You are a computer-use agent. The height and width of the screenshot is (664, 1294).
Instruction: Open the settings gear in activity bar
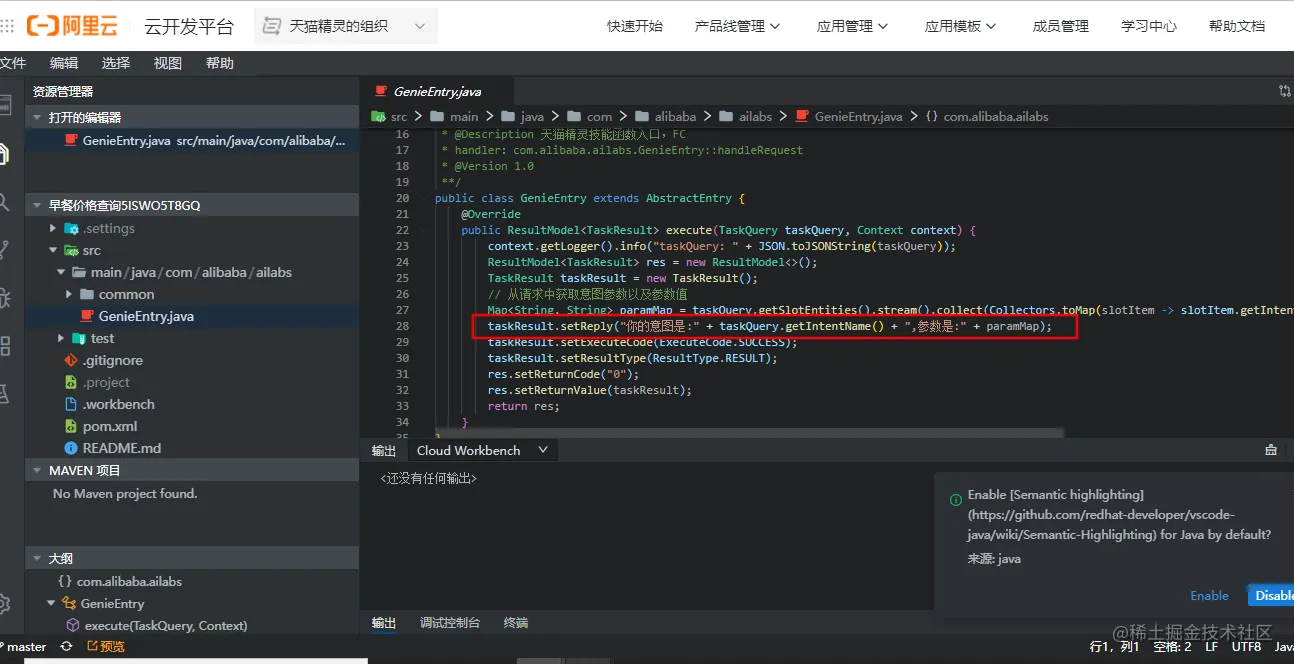point(4,604)
